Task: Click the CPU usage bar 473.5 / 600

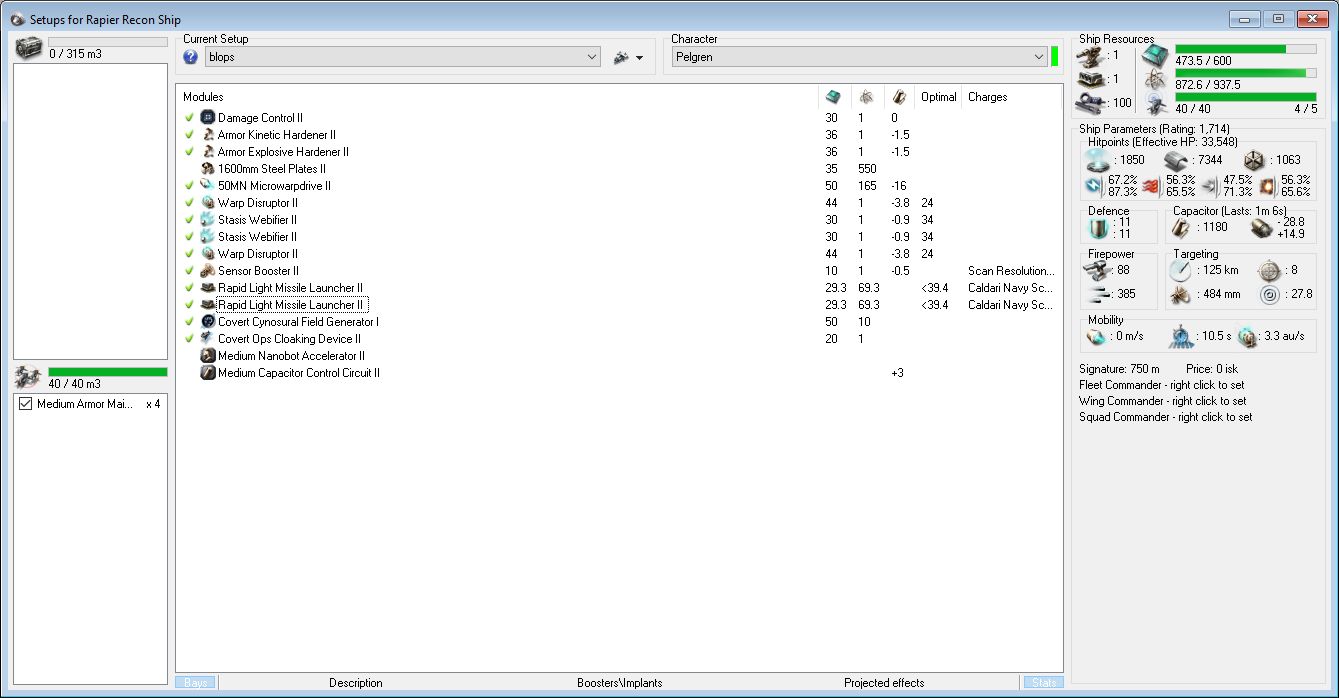Action: 1245,49
